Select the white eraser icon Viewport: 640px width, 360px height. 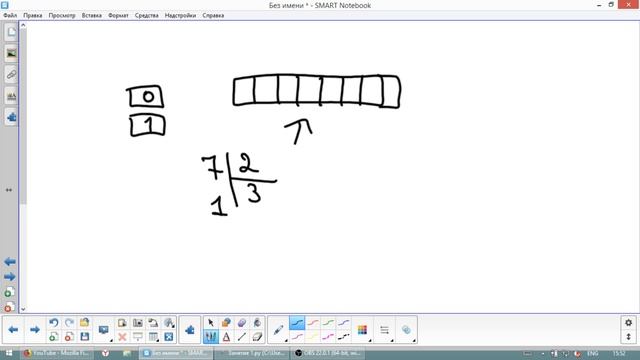(257, 337)
